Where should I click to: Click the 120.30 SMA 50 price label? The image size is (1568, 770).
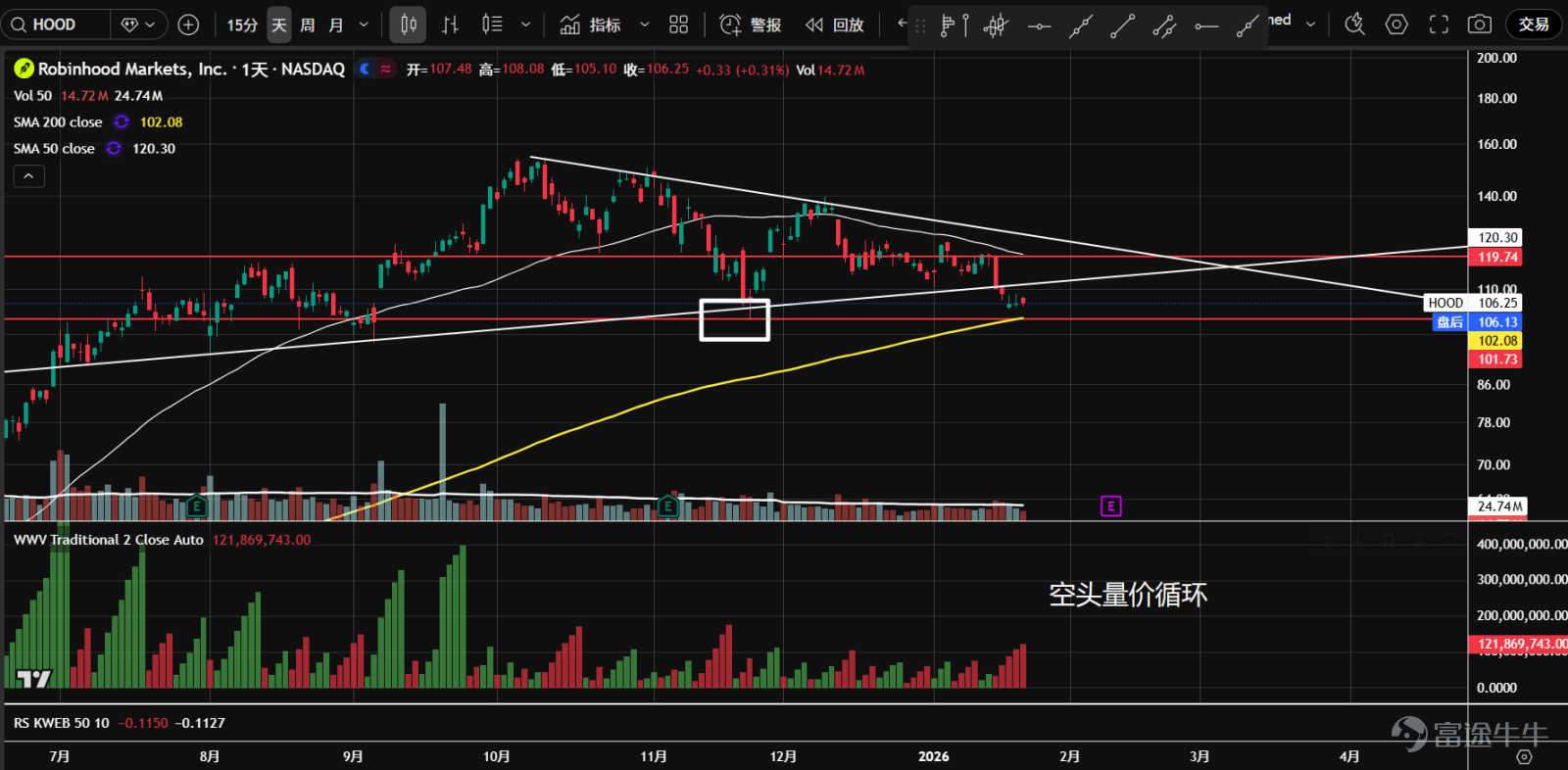pos(1495,237)
